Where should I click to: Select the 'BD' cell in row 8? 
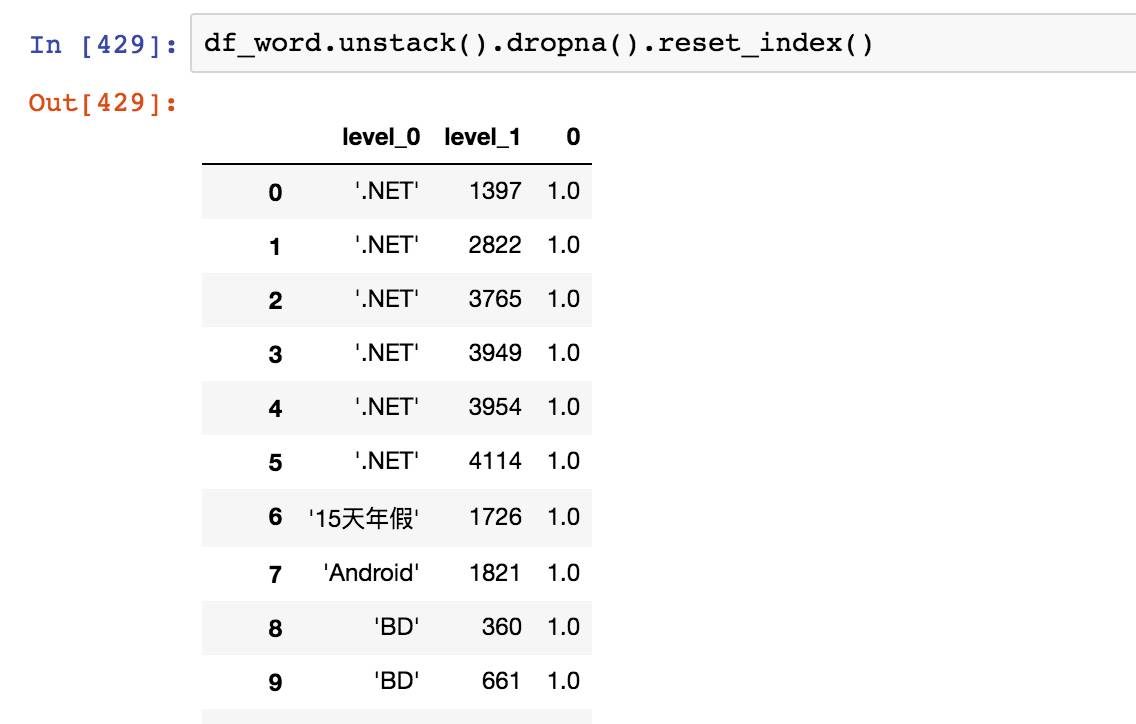[x=396, y=627]
